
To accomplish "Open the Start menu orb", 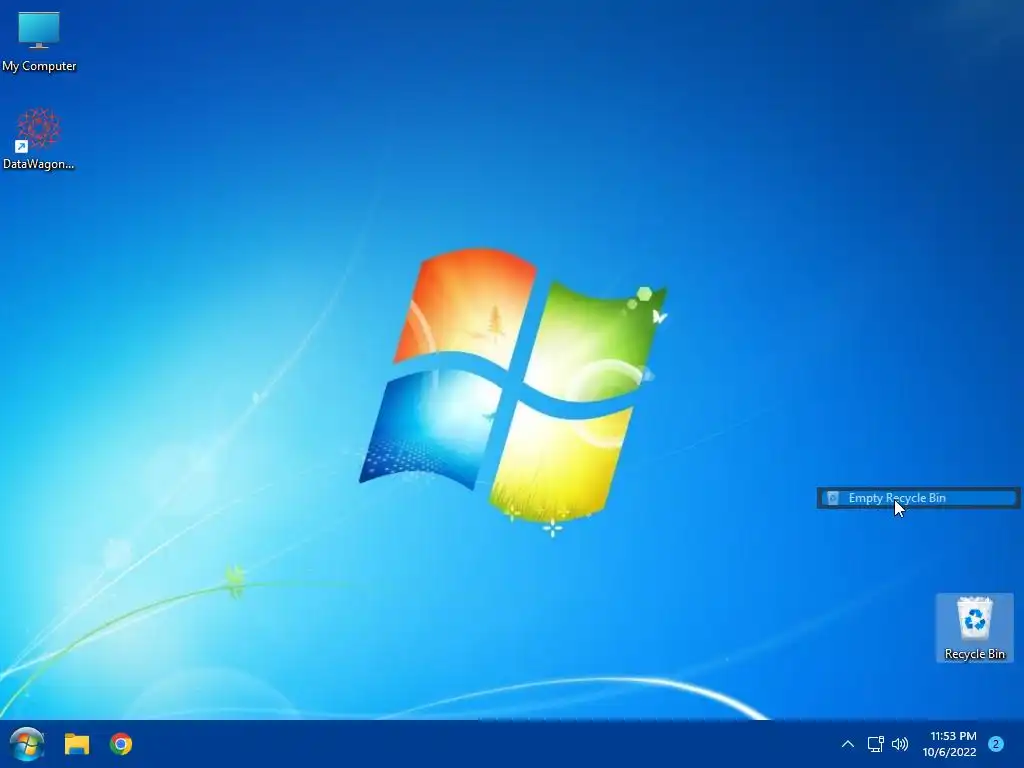I will (27, 744).
